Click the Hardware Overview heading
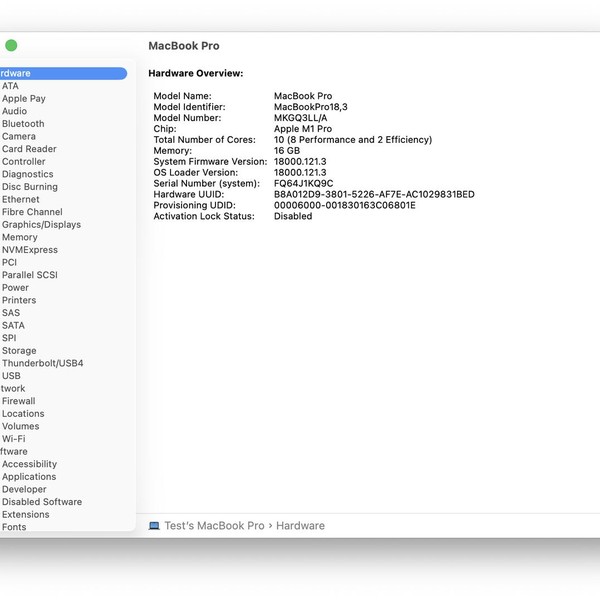 (196, 73)
